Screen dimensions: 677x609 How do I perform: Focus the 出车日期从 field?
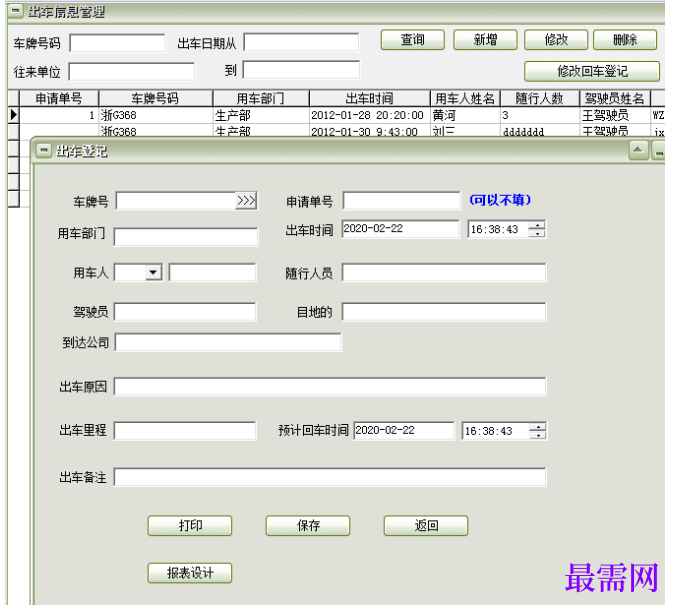coord(301,42)
